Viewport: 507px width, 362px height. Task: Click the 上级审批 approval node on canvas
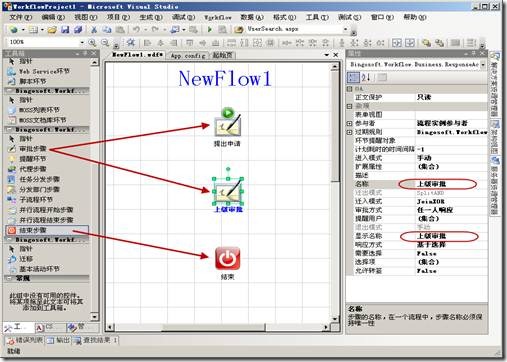pyautogui.click(x=228, y=192)
